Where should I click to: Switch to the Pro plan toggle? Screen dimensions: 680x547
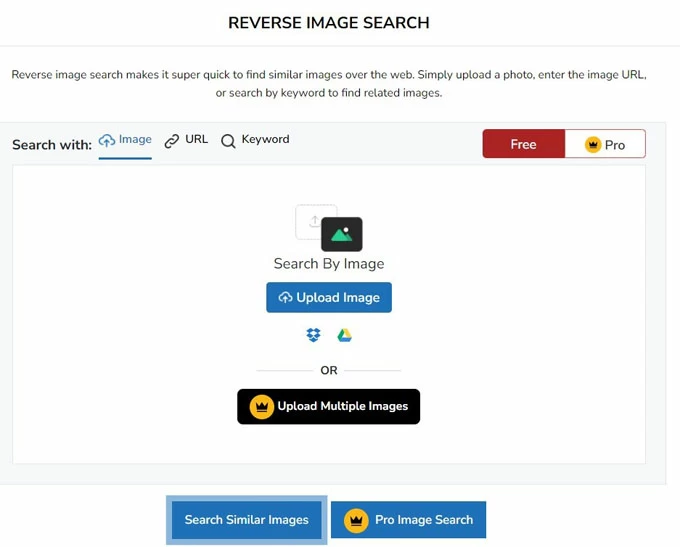coord(605,144)
